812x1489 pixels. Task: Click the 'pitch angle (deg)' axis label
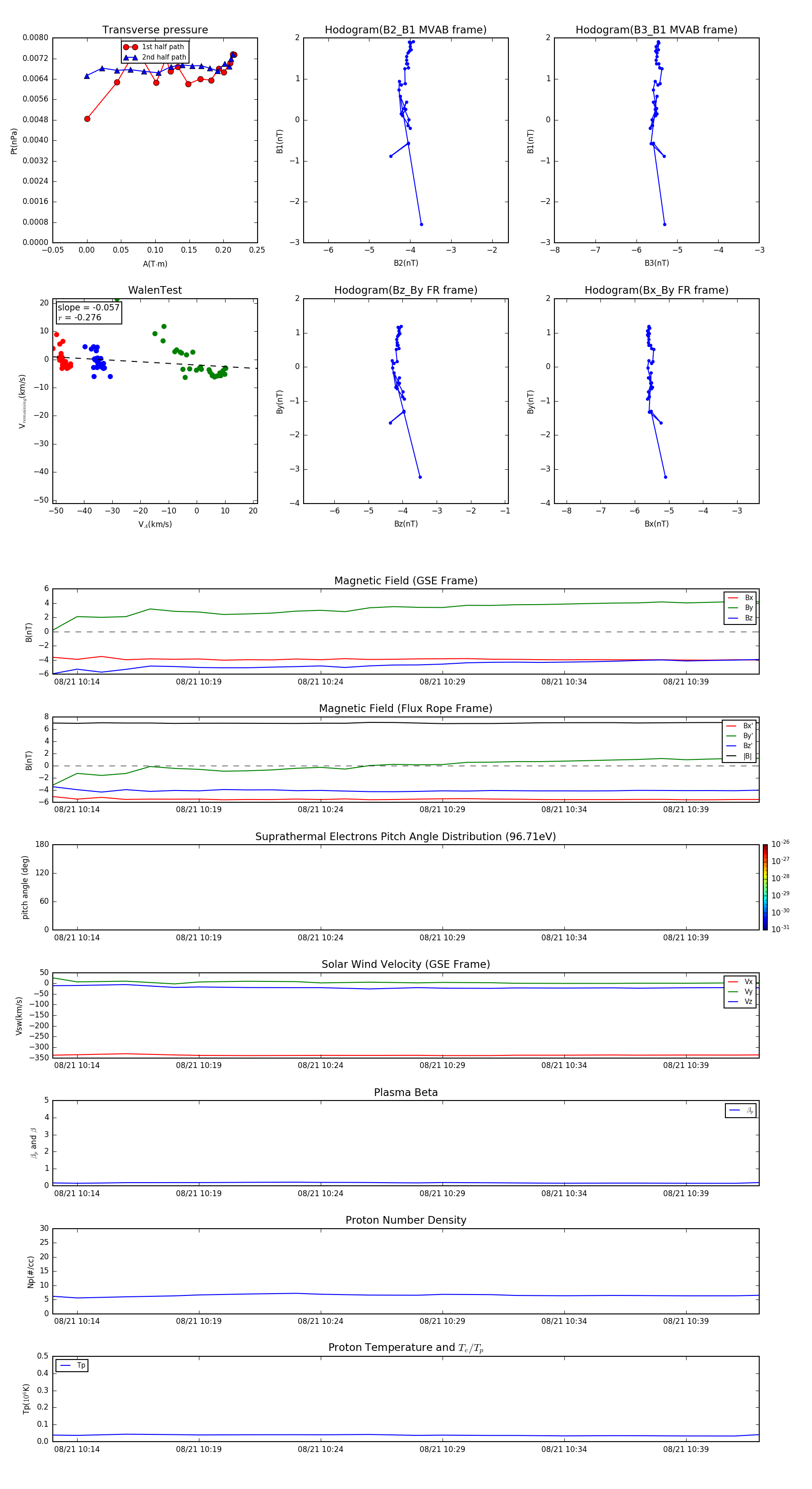click(x=25, y=887)
